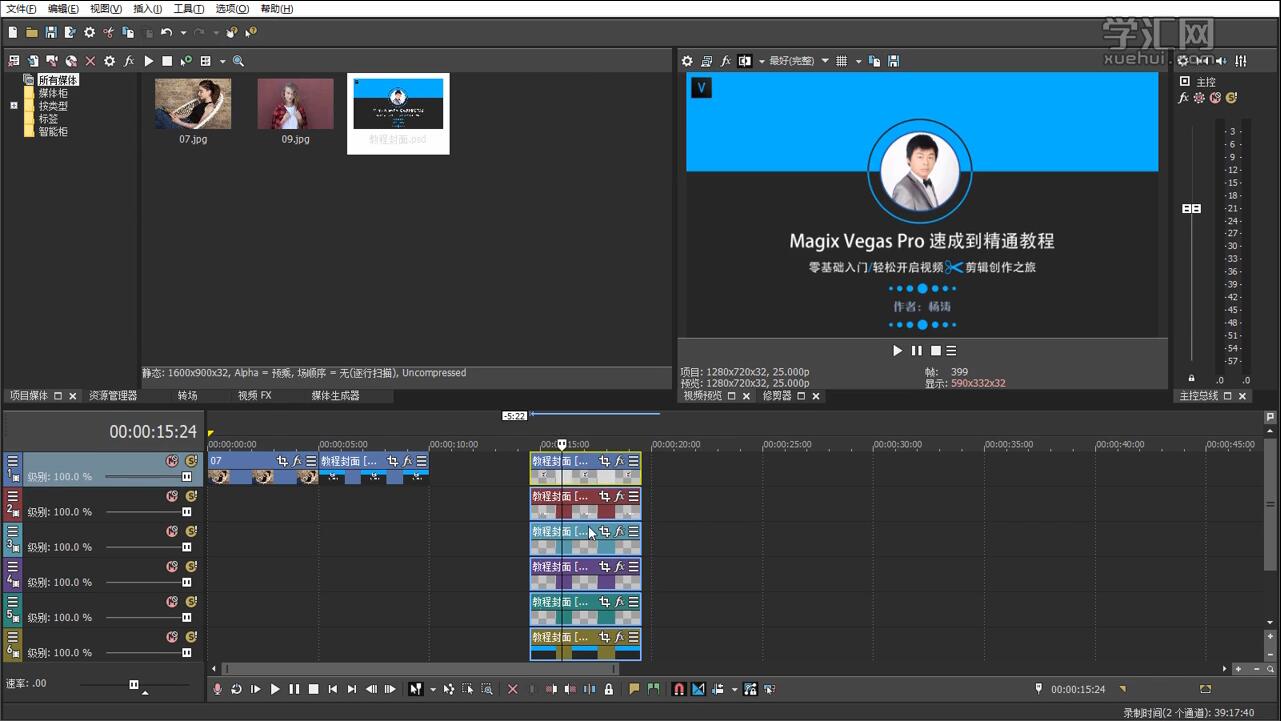1281x721 pixels.
Task: Switch to the 转场 tab
Action: coord(187,396)
